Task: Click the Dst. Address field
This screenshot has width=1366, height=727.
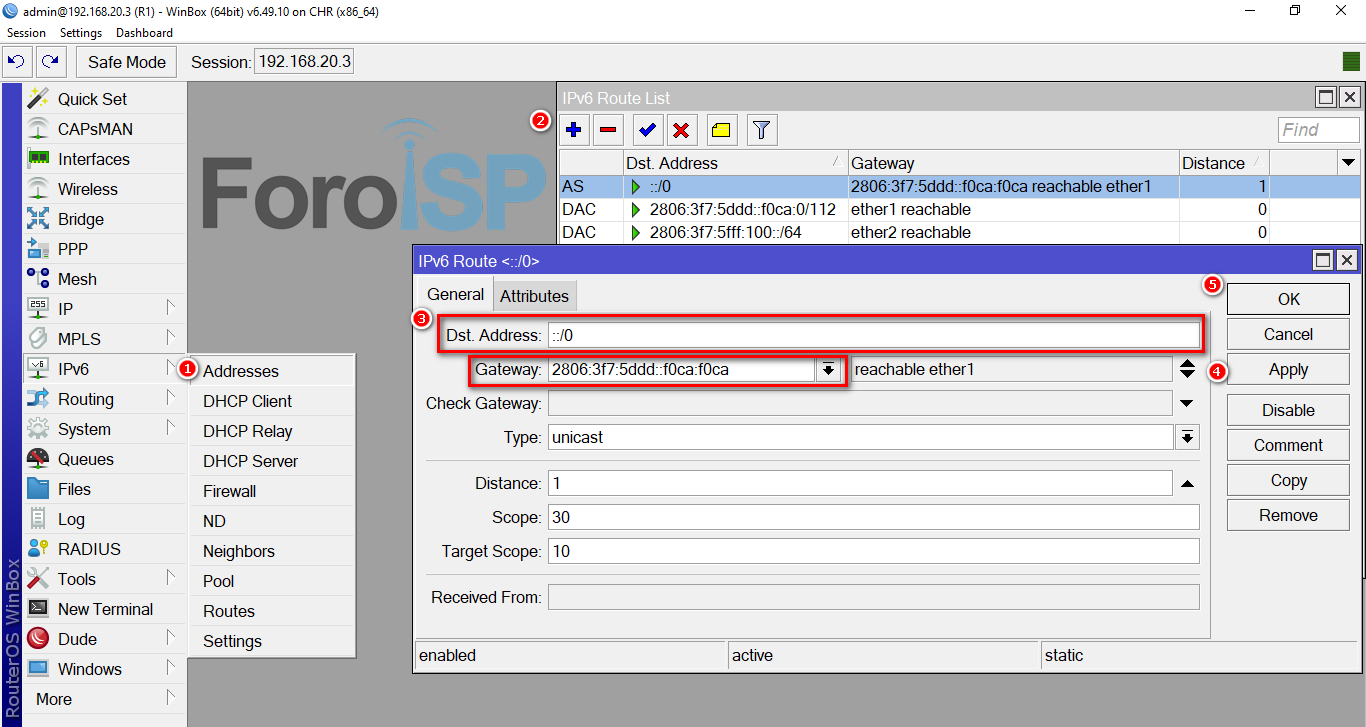Action: pyautogui.click(x=873, y=335)
